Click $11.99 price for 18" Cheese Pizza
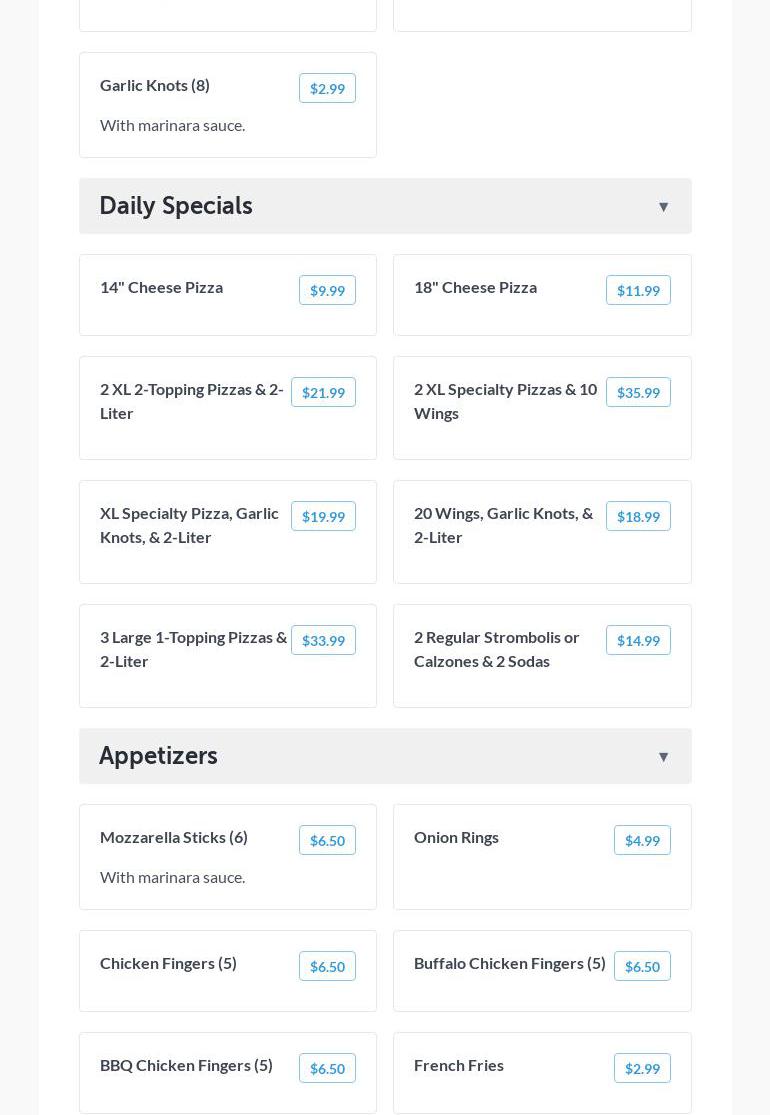Screen dimensions: 770x1115 (638, 291)
